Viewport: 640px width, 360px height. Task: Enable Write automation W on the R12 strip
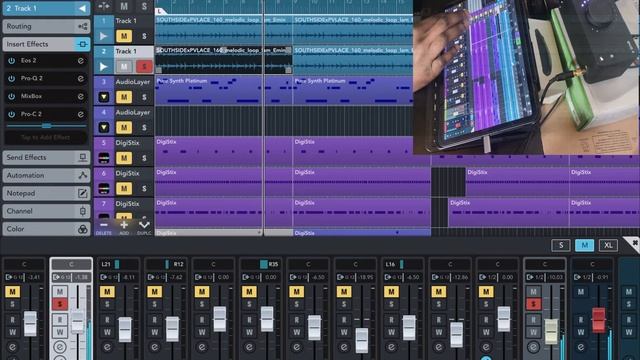pos(154,332)
